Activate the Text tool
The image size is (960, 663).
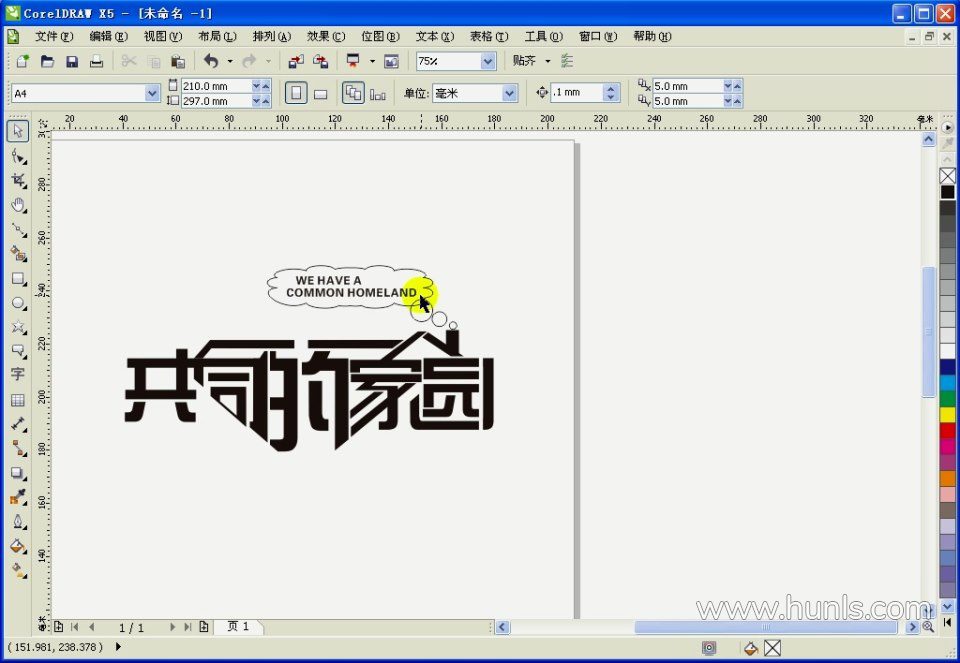pos(18,374)
